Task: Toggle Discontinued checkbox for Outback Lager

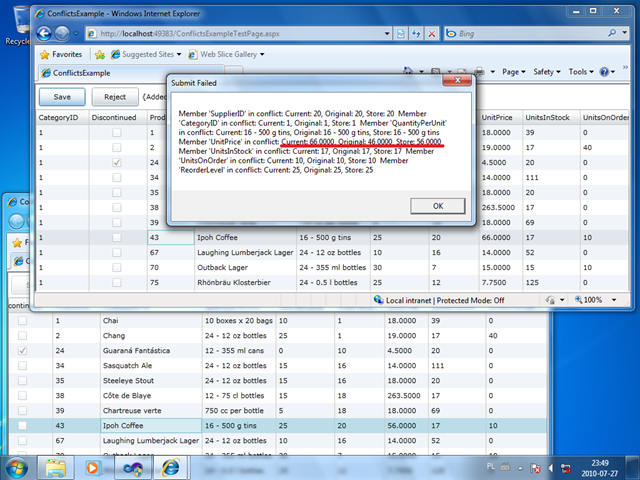Action: pos(117,267)
